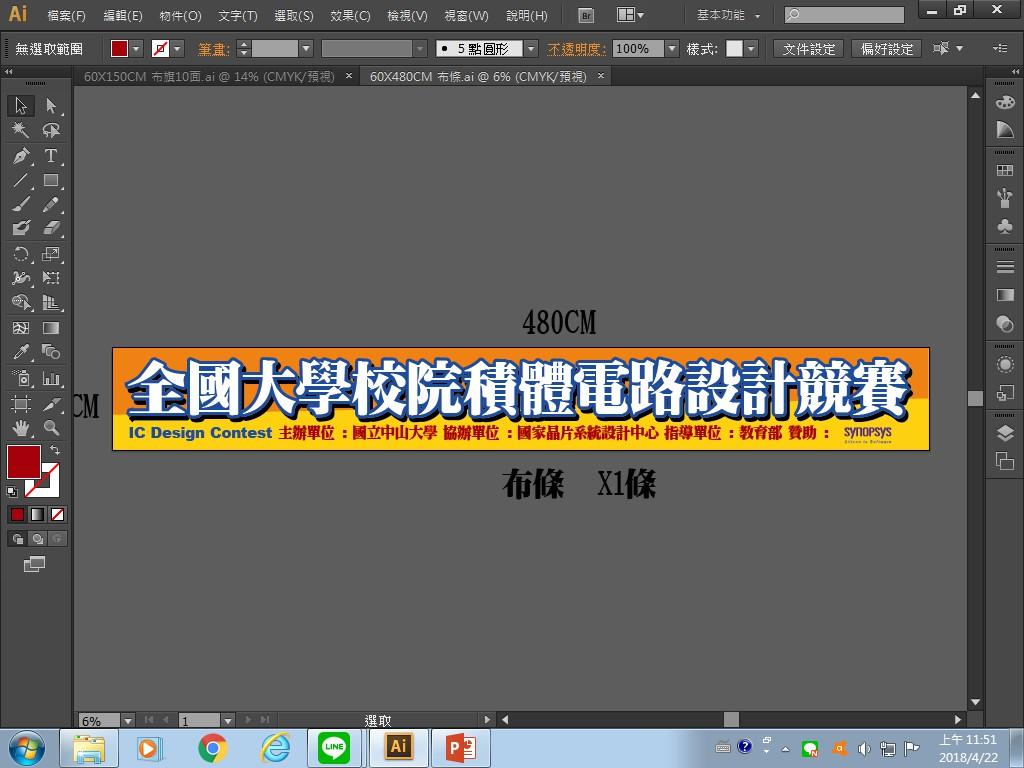The width and height of the screenshot is (1024, 768).
Task: Select the Type tool
Action: click(x=51, y=156)
